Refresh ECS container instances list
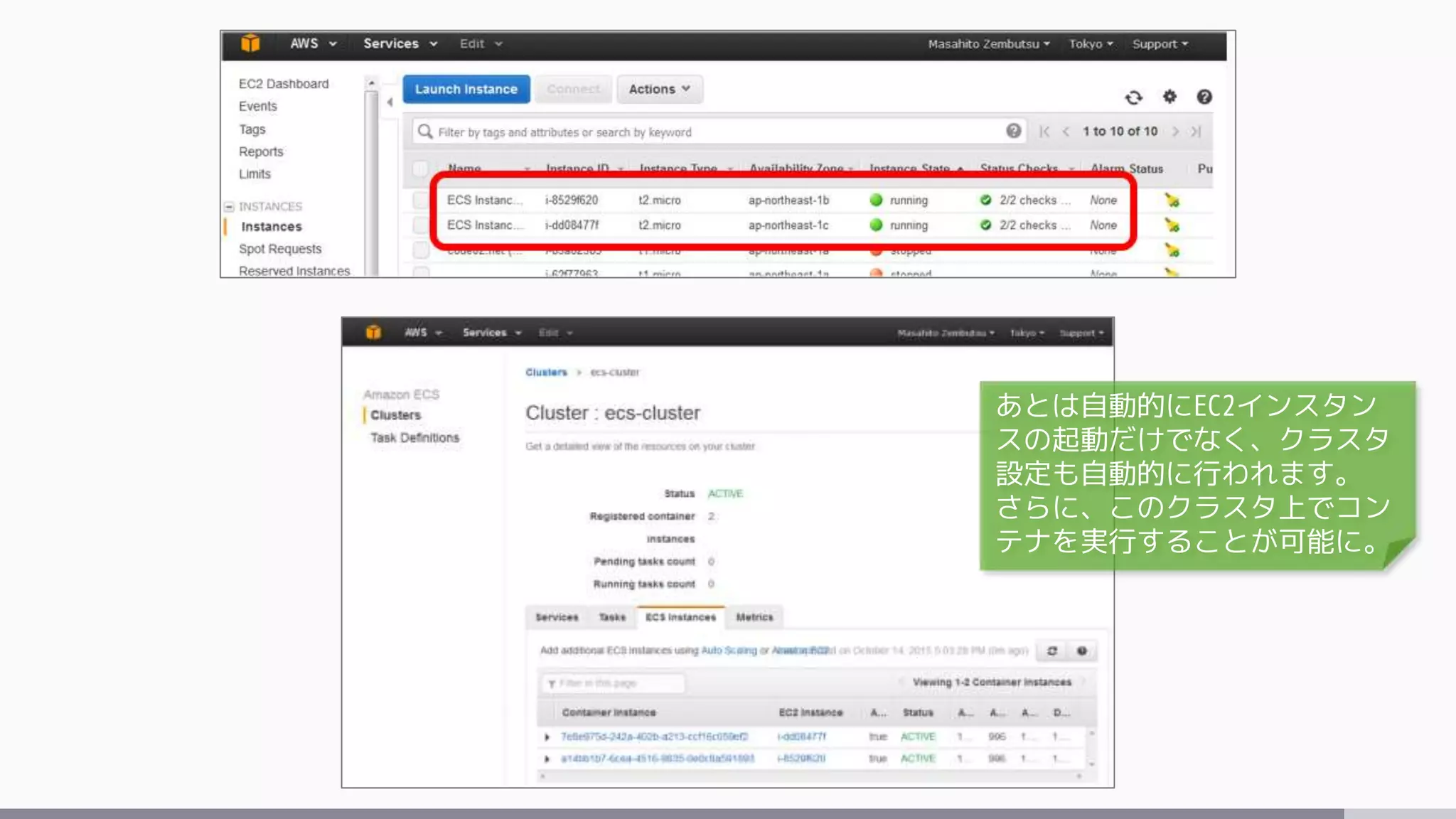 click(x=1052, y=651)
